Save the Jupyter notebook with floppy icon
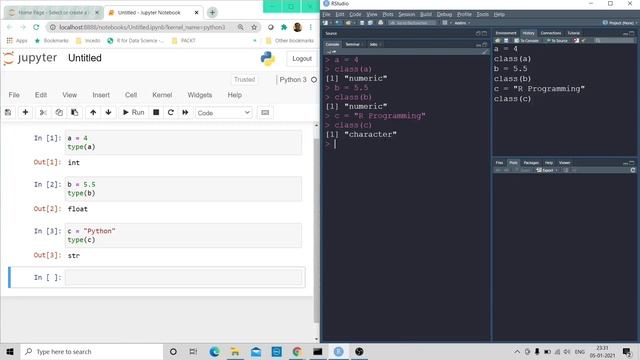This screenshot has width=640, height=360. (8, 112)
